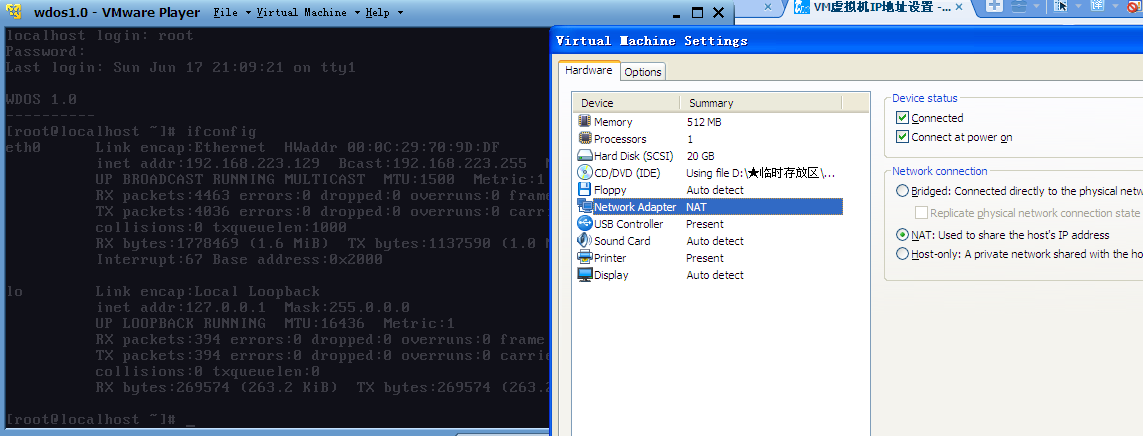Select the Floppy drive icon

pos(585,189)
